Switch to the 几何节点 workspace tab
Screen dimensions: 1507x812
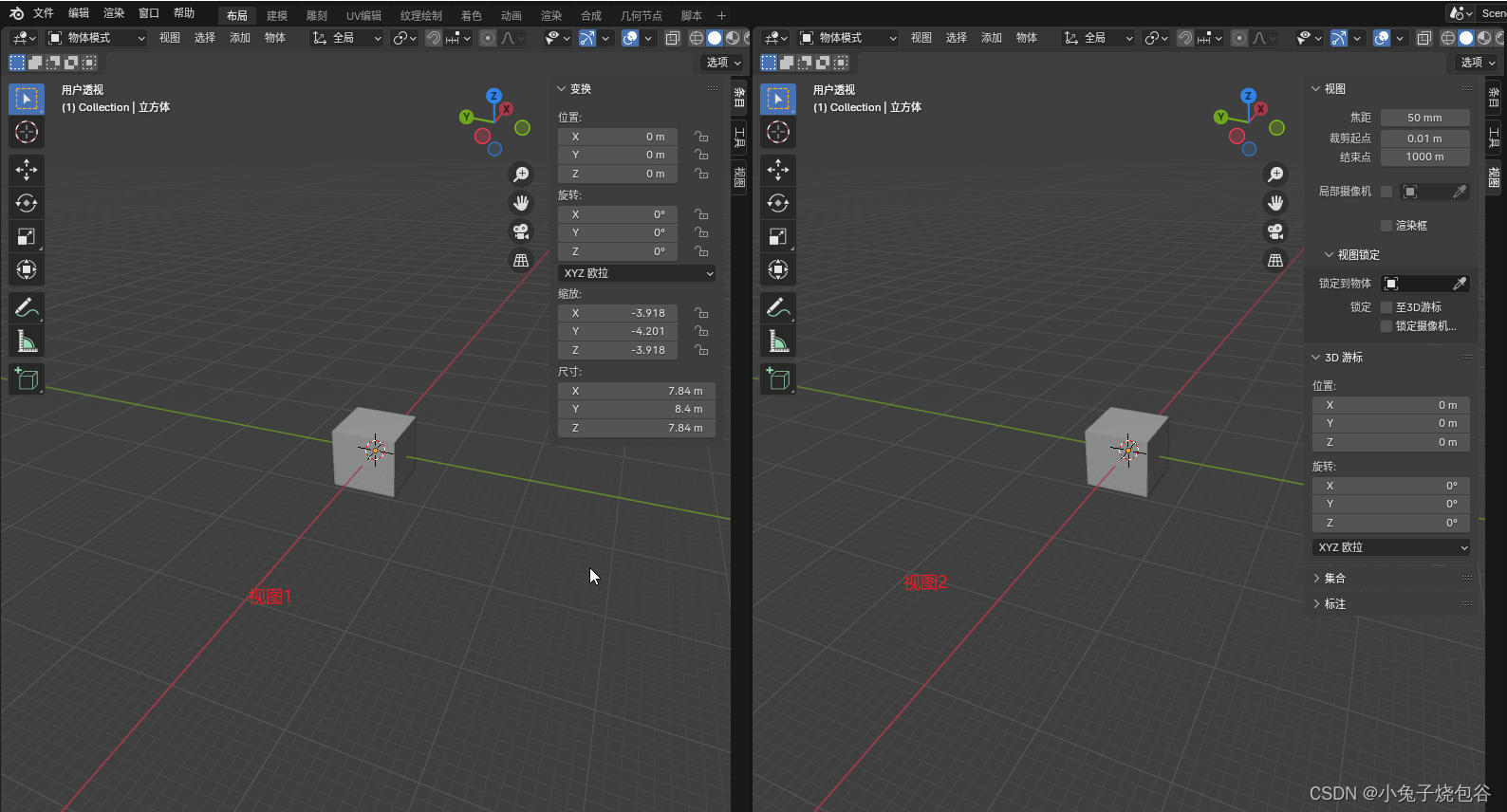click(x=642, y=15)
